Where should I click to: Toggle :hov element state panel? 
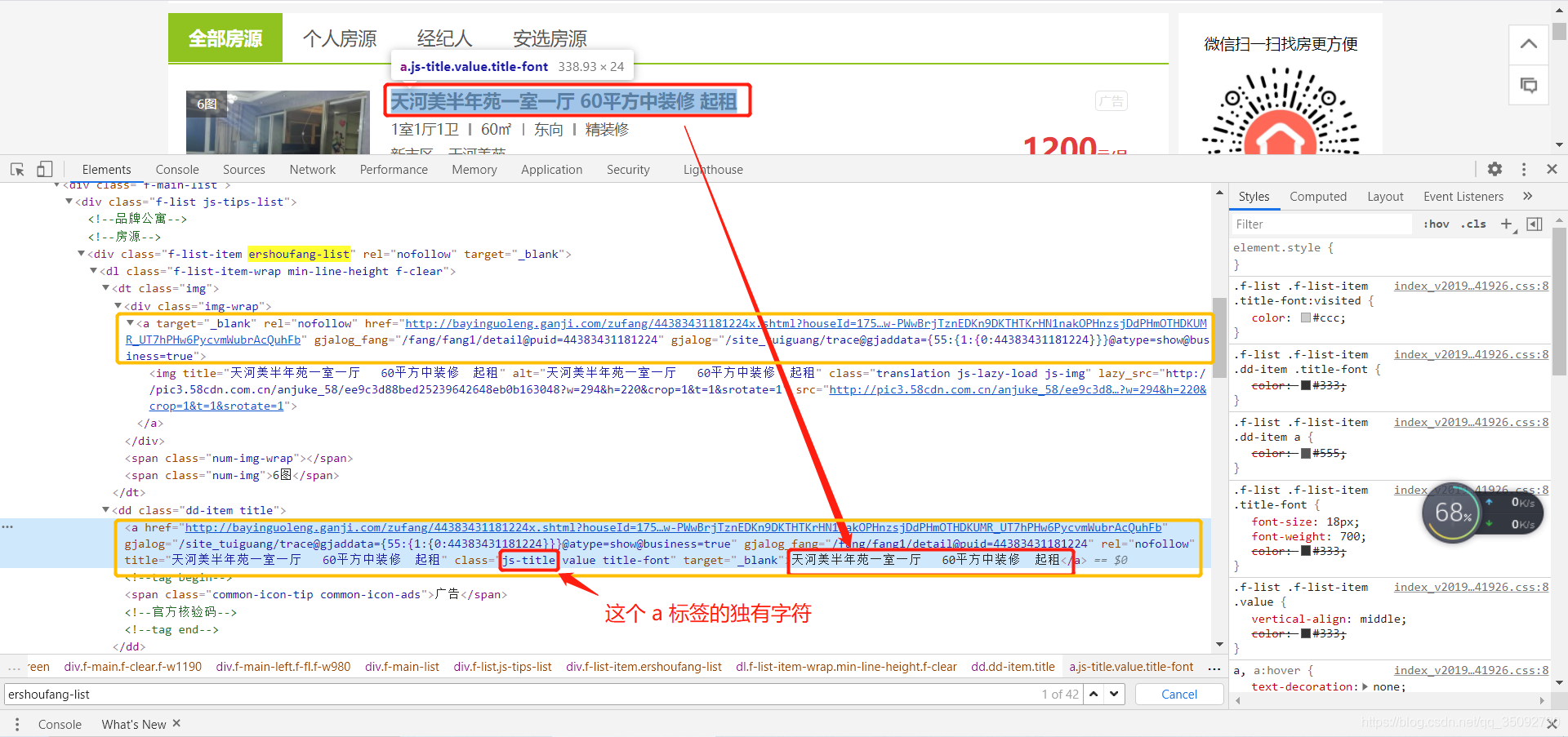(1437, 224)
